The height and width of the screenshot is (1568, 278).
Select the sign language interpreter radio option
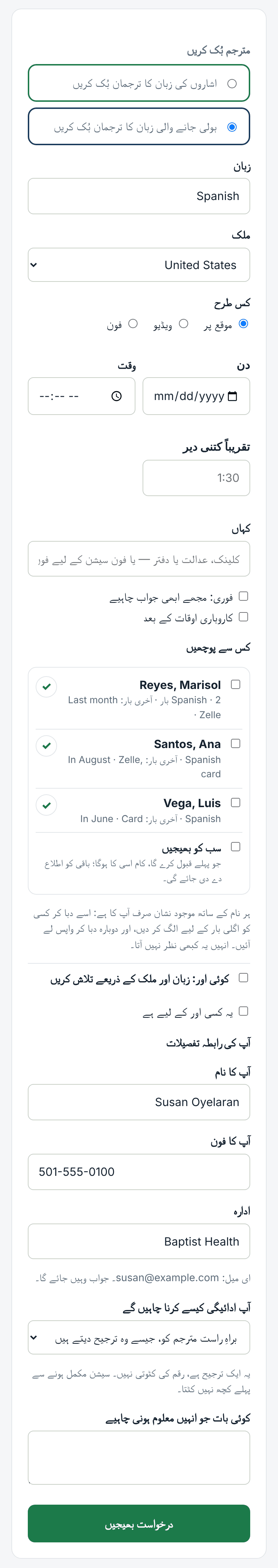[x=232, y=84]
